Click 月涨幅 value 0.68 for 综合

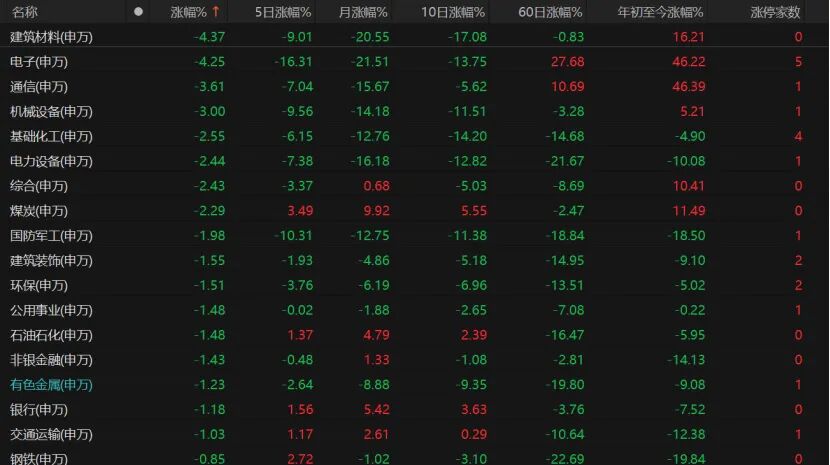click(376, 186)
